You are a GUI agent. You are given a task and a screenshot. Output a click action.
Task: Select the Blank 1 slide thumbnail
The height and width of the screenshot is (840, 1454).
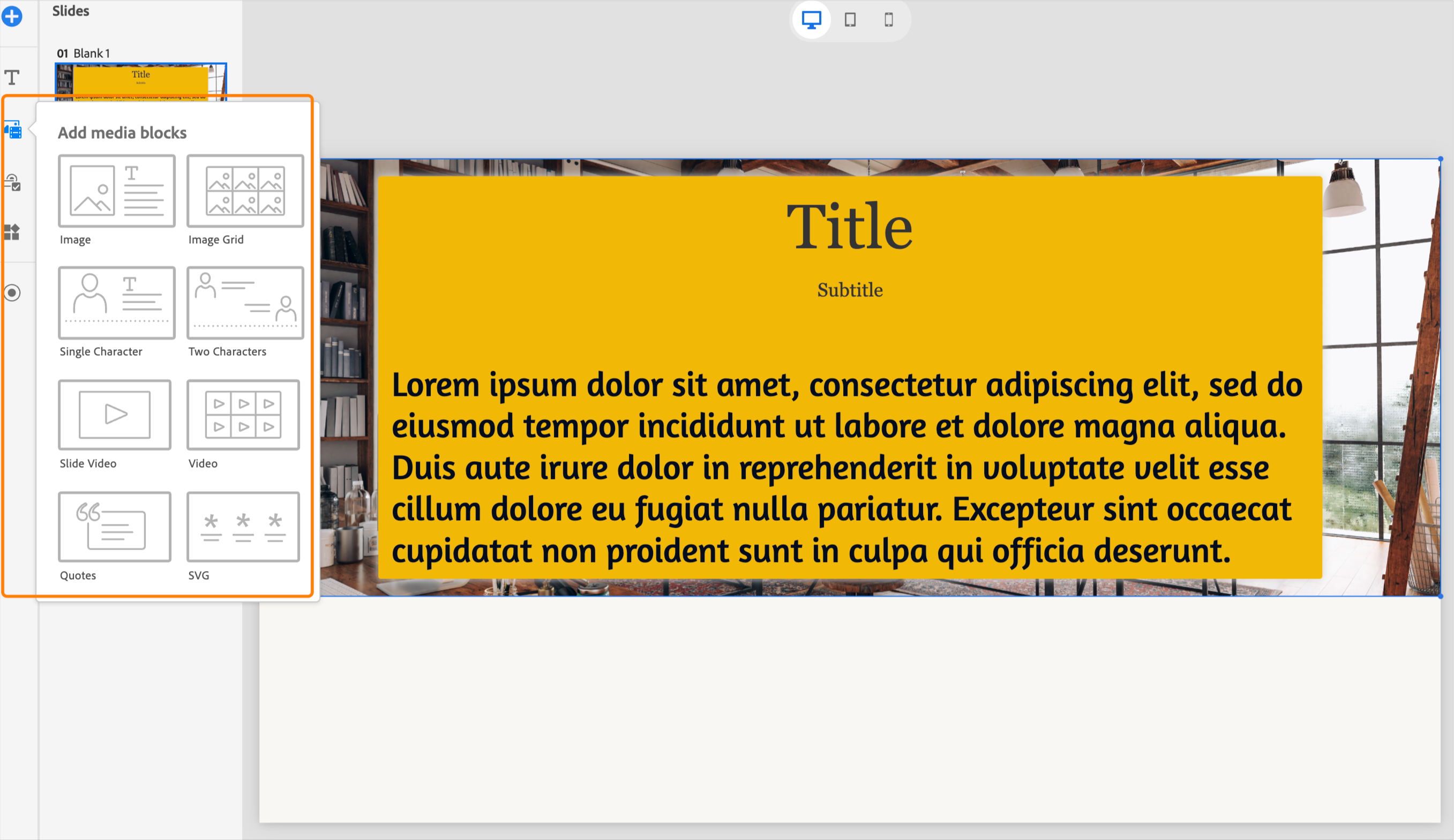tap(141, 81)
